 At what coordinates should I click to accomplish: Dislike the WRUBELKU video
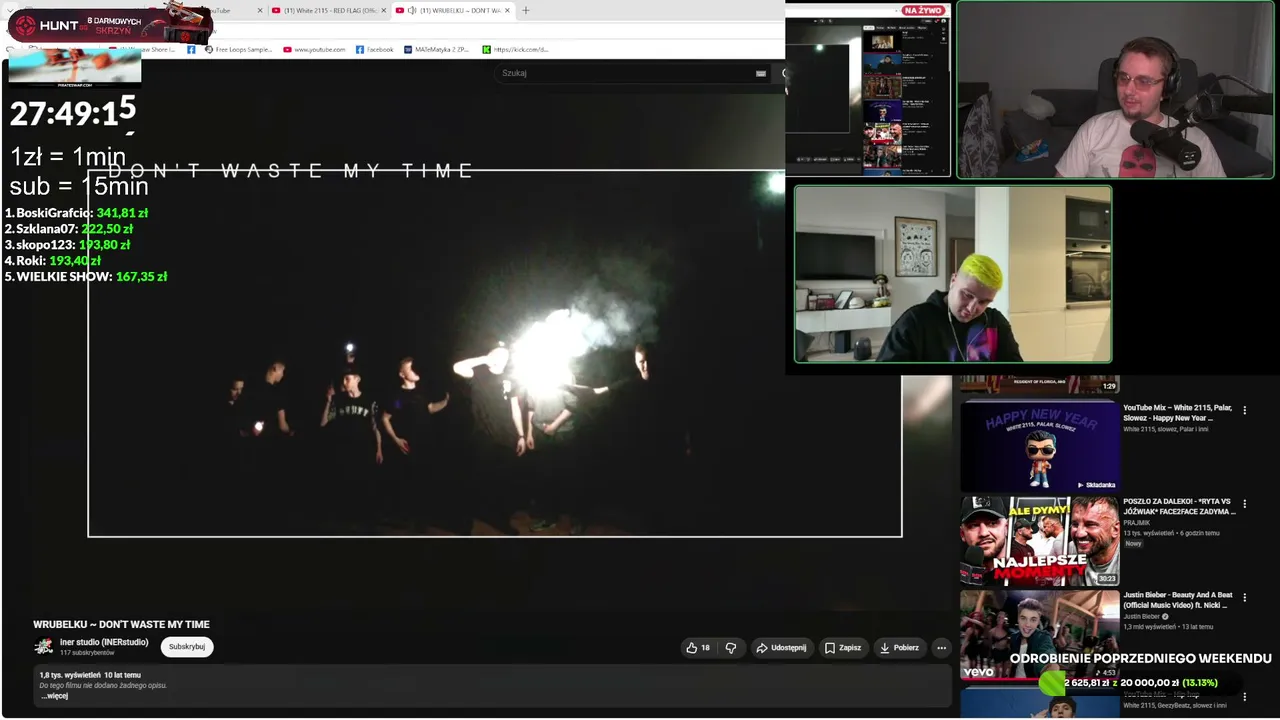click(731, 648)
